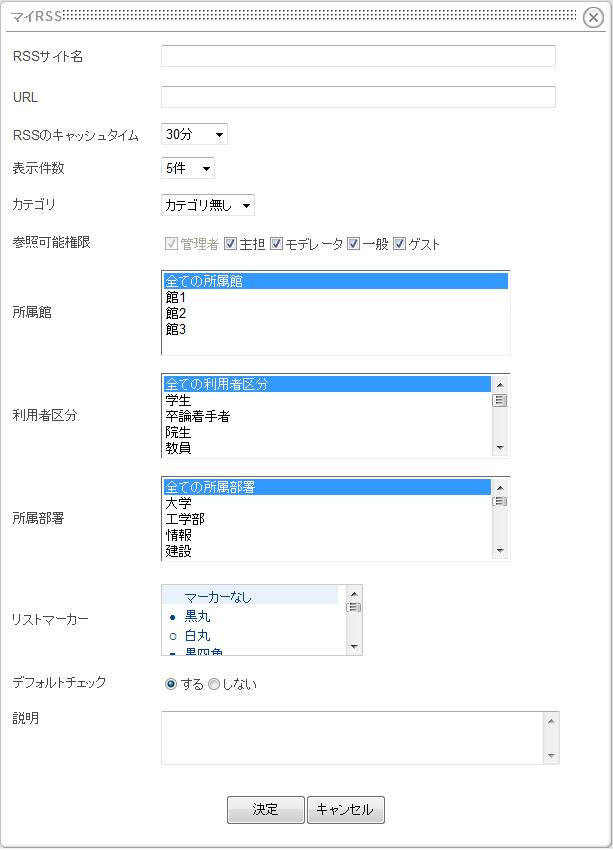Click down arrow of リストマーカー scrollbar

(354, 647)
